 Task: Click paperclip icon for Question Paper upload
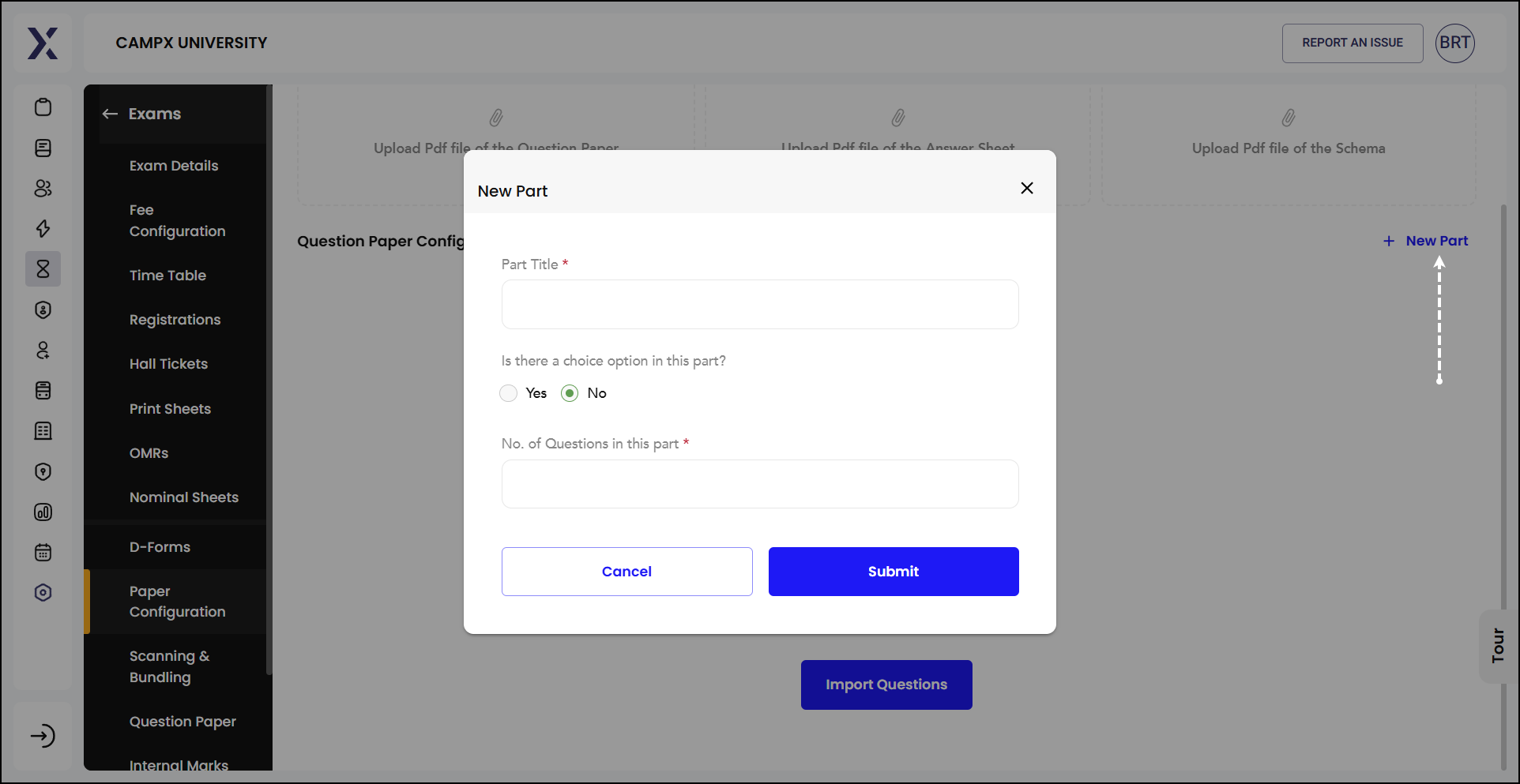[x=496, y=118]
